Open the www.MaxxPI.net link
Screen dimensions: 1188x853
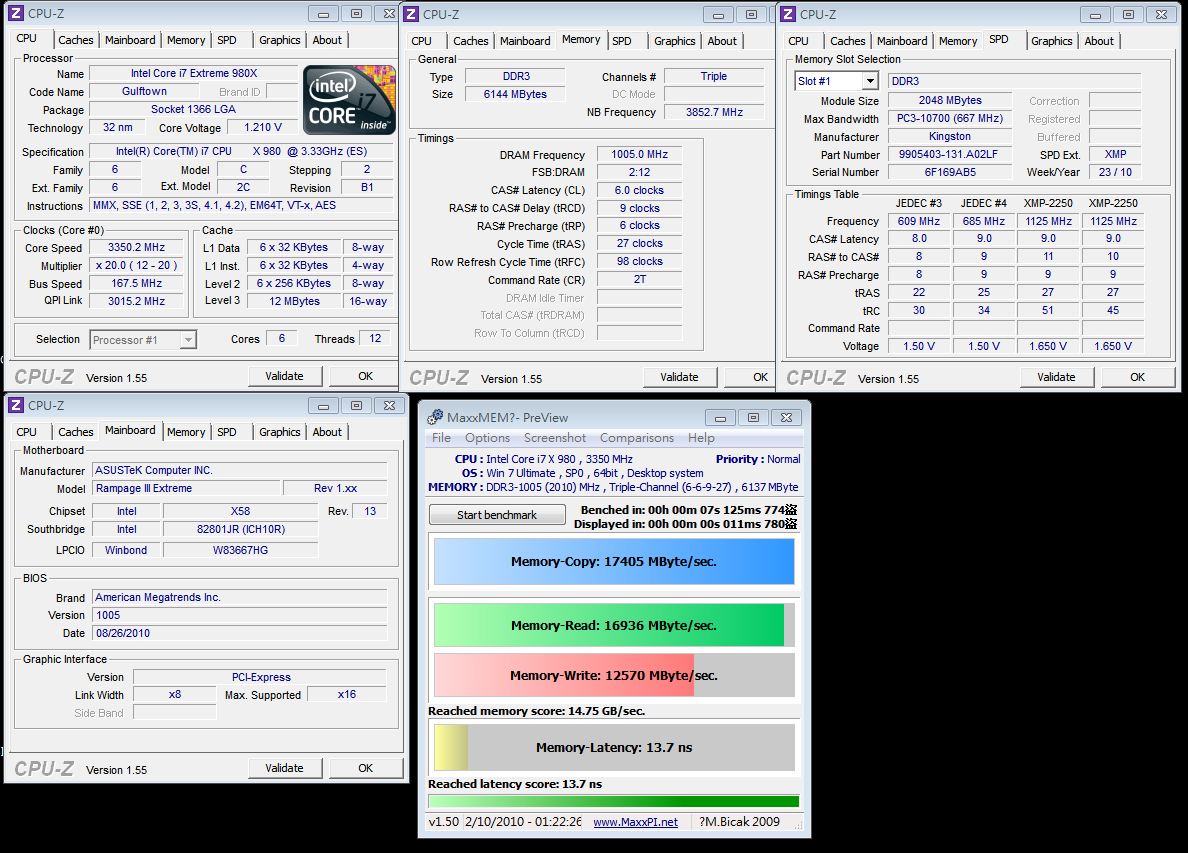635,822
